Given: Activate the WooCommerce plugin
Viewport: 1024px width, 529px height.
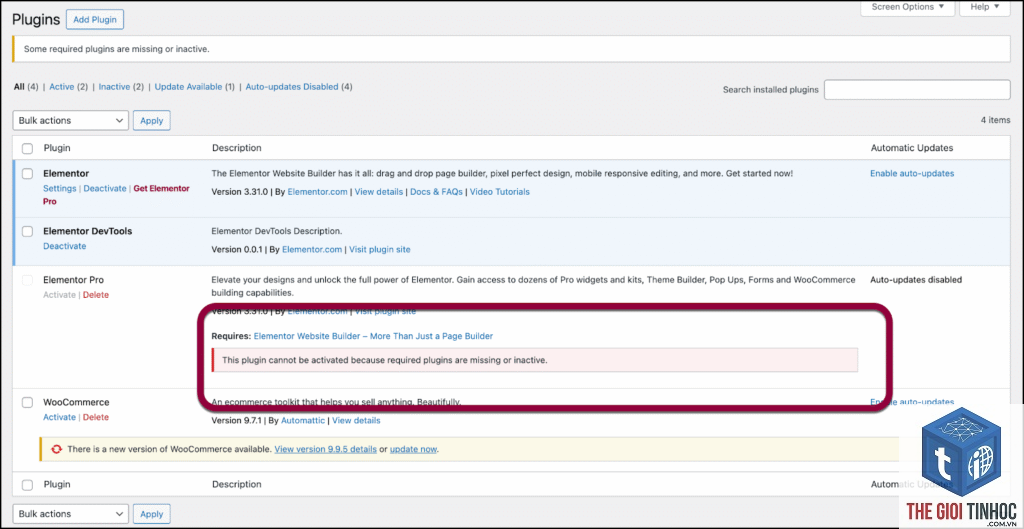Looking at the screenshot, I should pos(59,417).
